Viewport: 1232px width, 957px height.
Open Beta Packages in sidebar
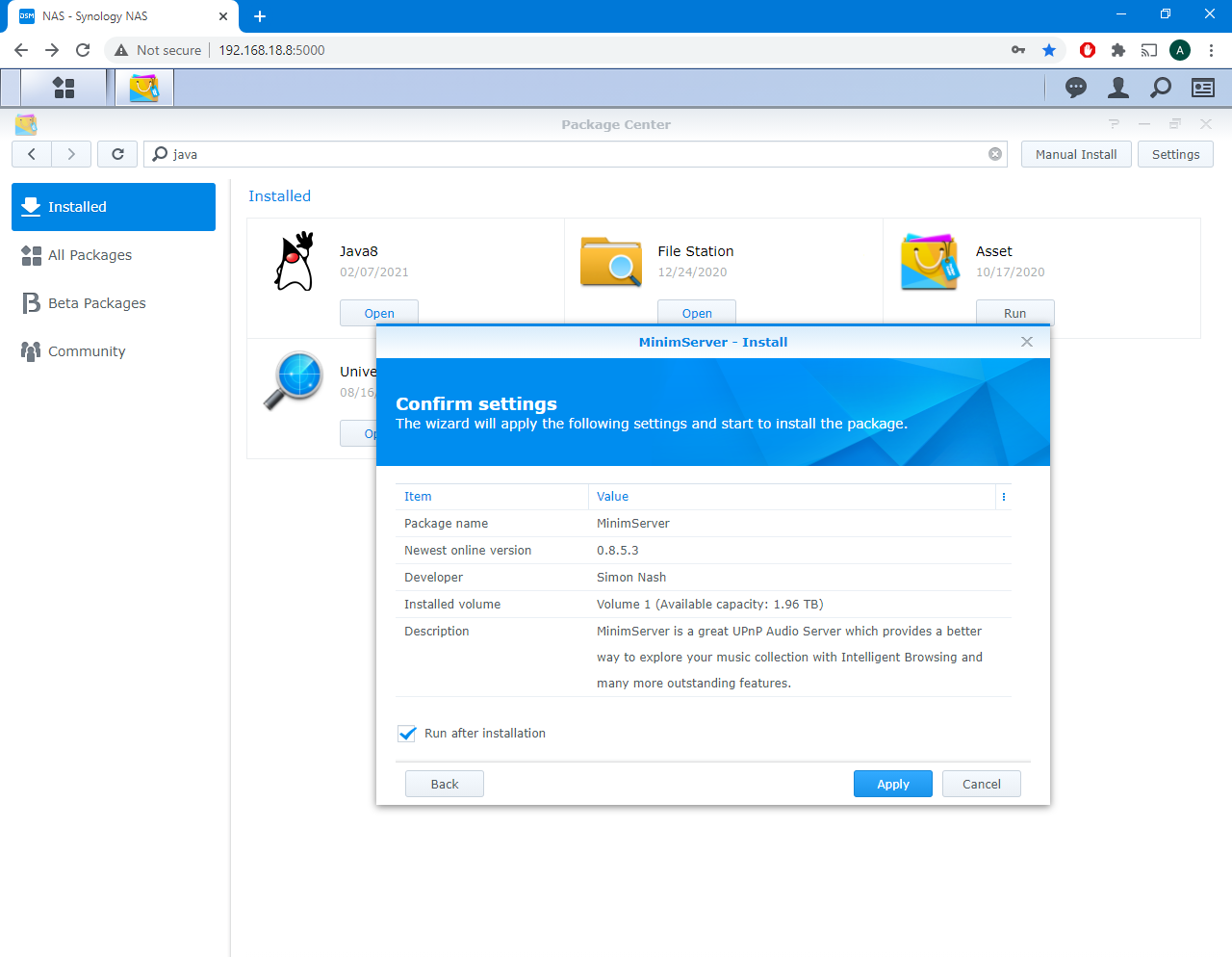[x=114, y=303]
